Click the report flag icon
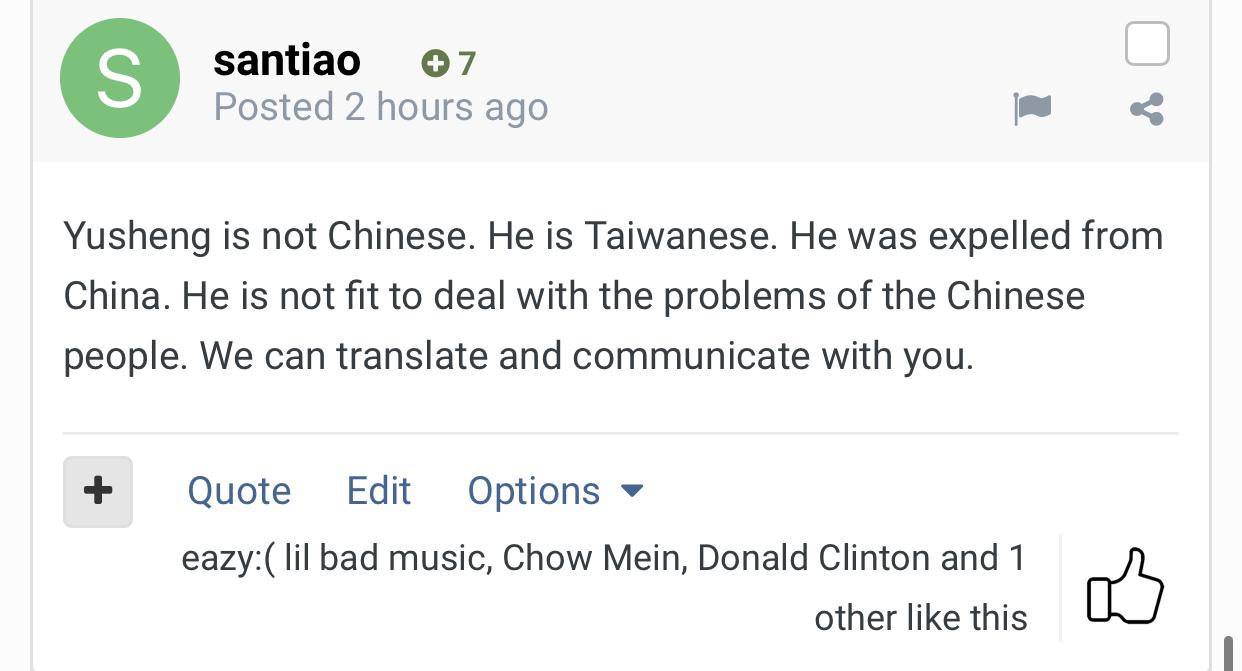Image resolution: width=1242 pixels, height=671 pixels. 1032,108
